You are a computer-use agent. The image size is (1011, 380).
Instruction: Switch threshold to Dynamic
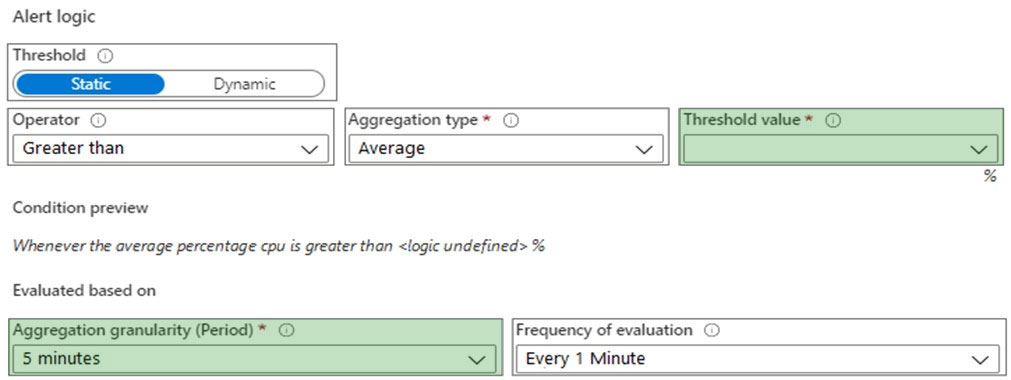tap(244, 84)
